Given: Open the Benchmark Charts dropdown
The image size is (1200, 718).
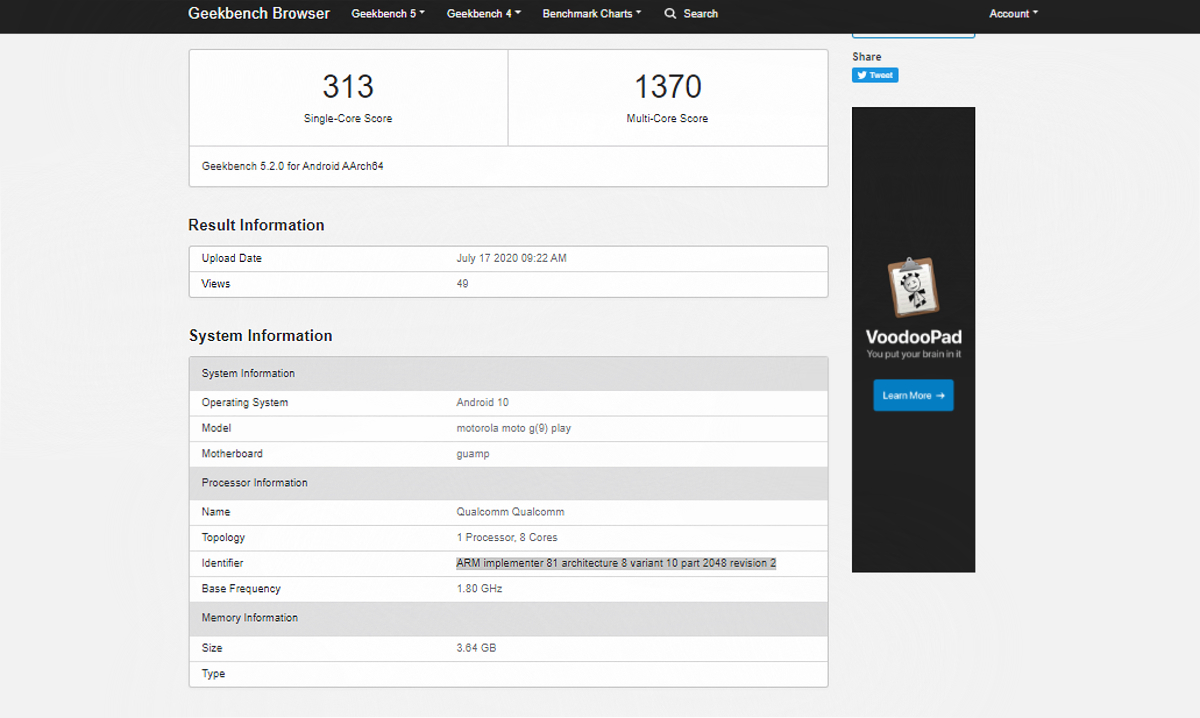Looking at the screenshot, I should 591,14.
